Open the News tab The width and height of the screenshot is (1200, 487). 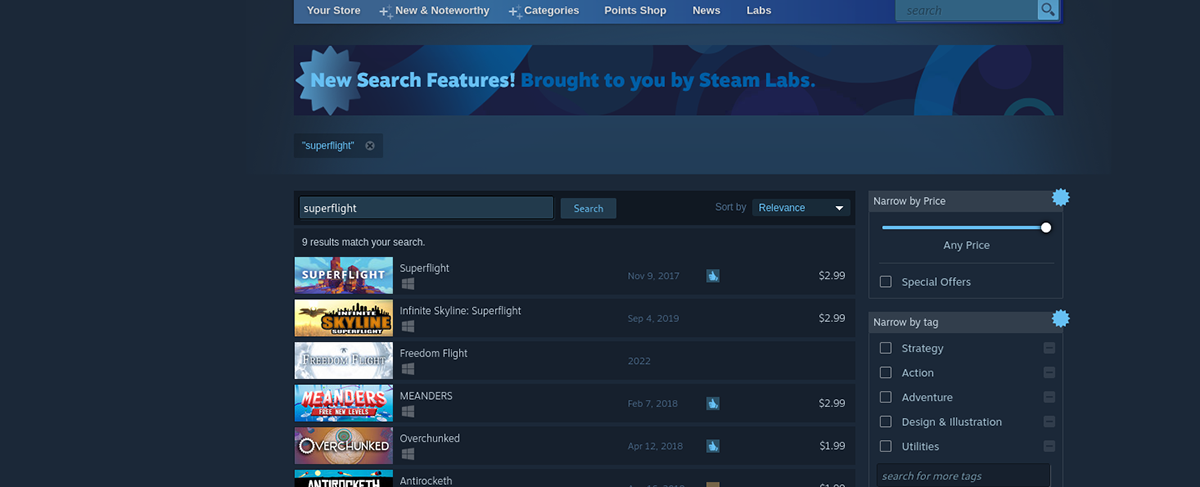[x=706, y=11]
